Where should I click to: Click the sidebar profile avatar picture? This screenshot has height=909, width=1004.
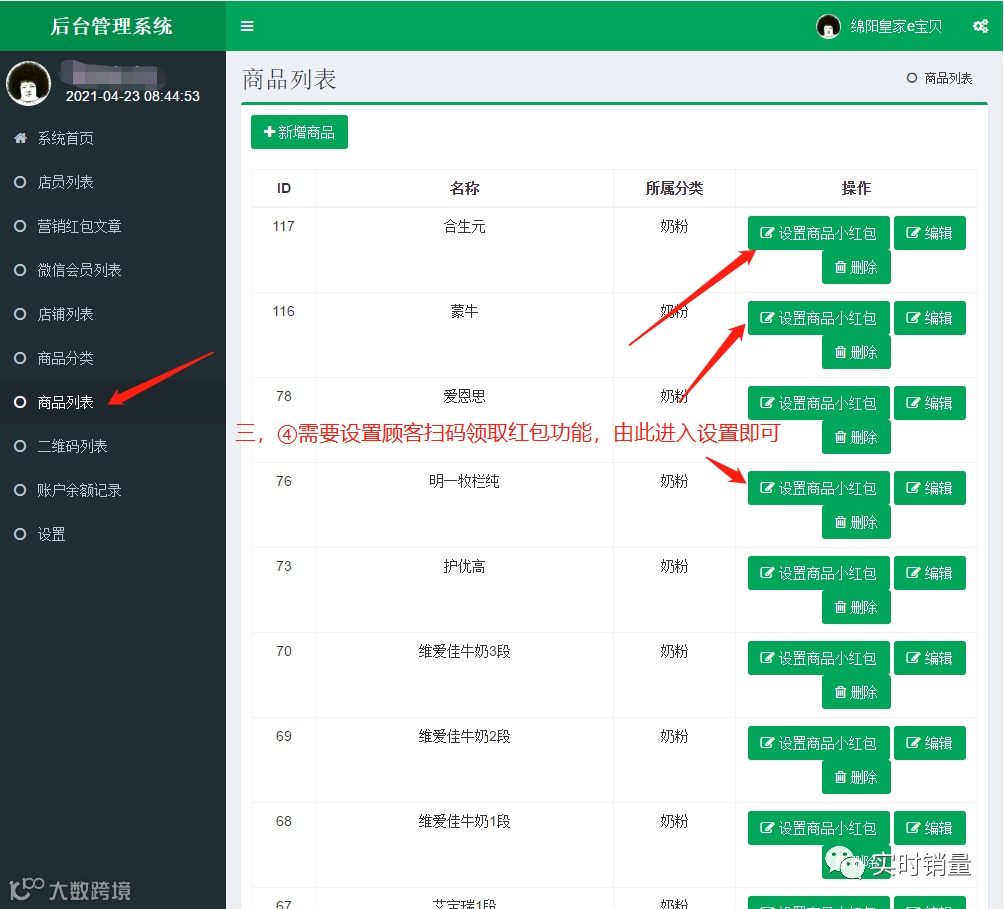point(28,83)
